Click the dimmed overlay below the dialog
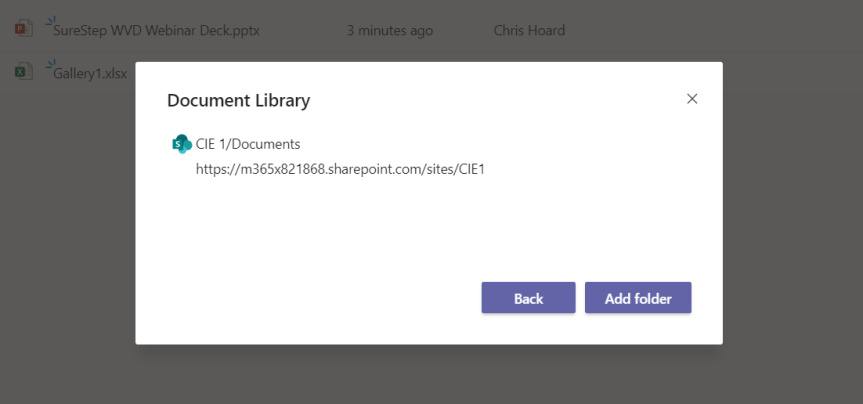863x404 pixels. pos(430,375)
